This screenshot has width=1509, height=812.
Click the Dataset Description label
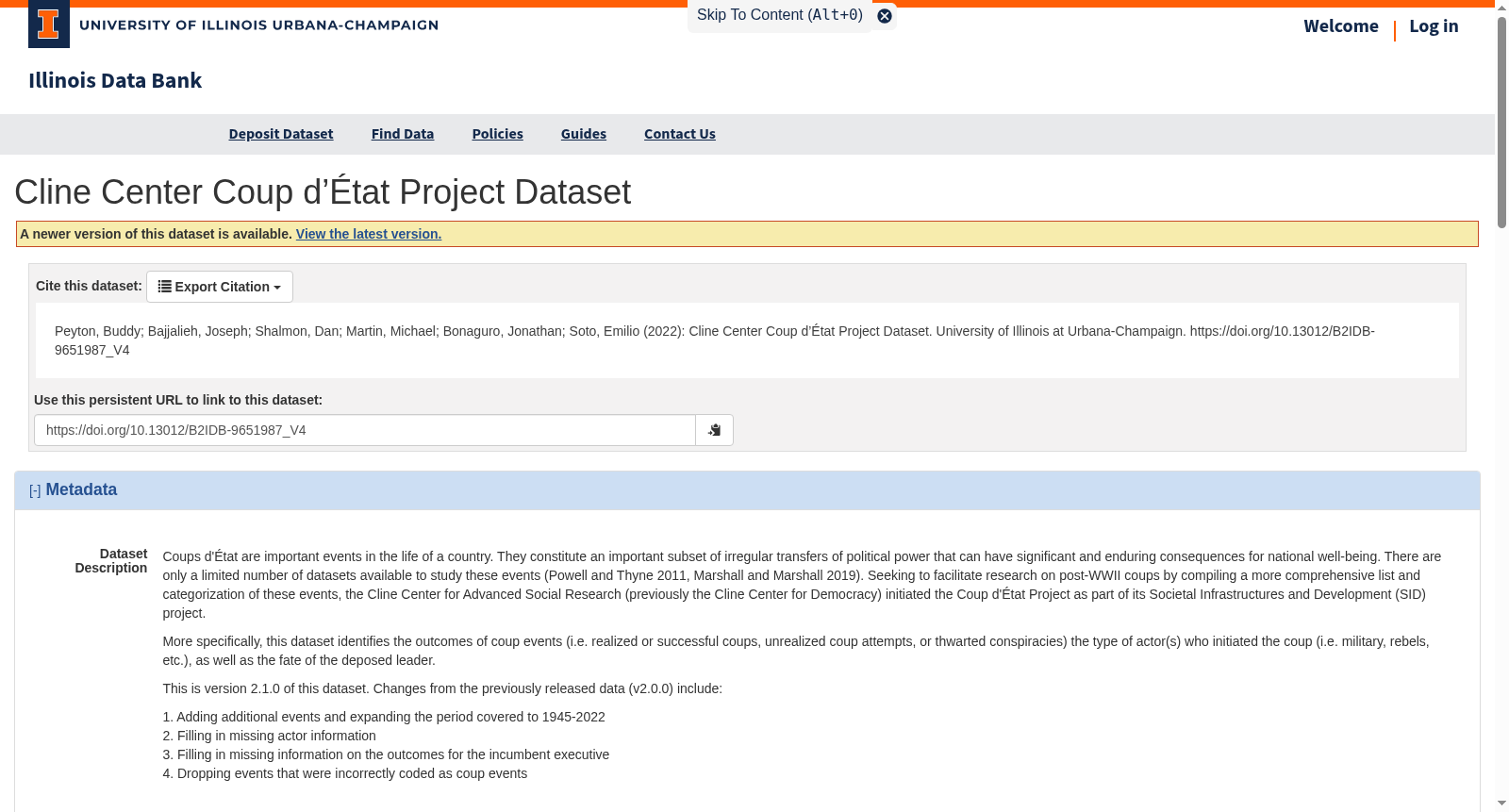tap(111, 561)
